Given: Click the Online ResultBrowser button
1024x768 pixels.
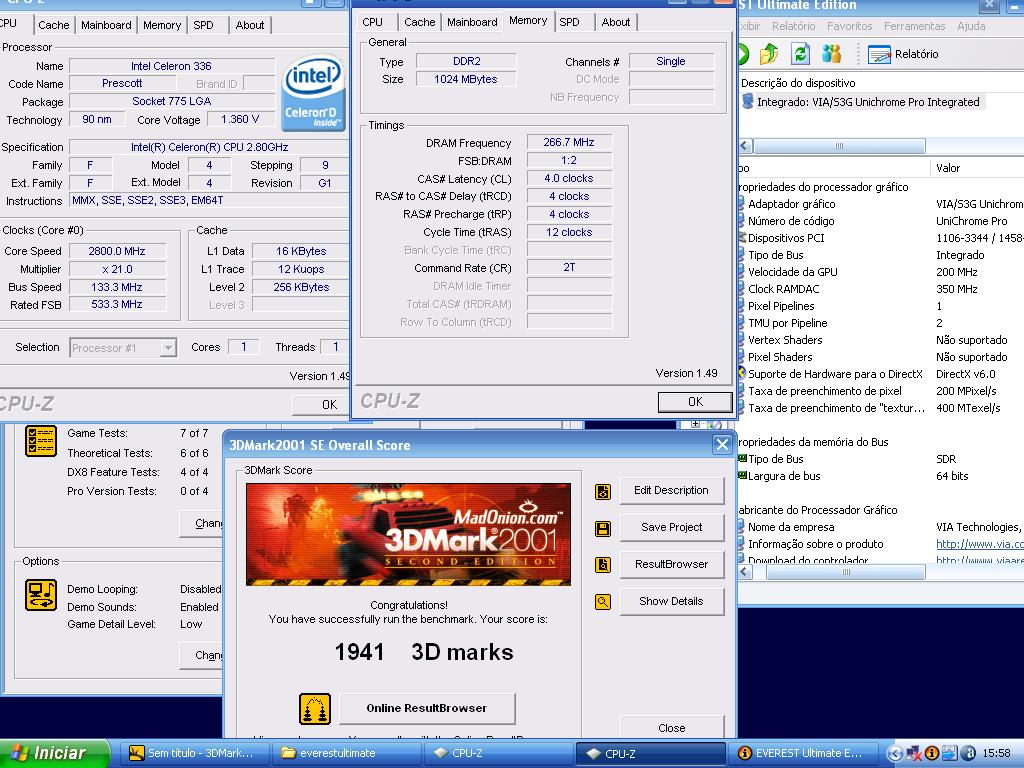Looking at the screenshot, I should (x=426, y=708).
